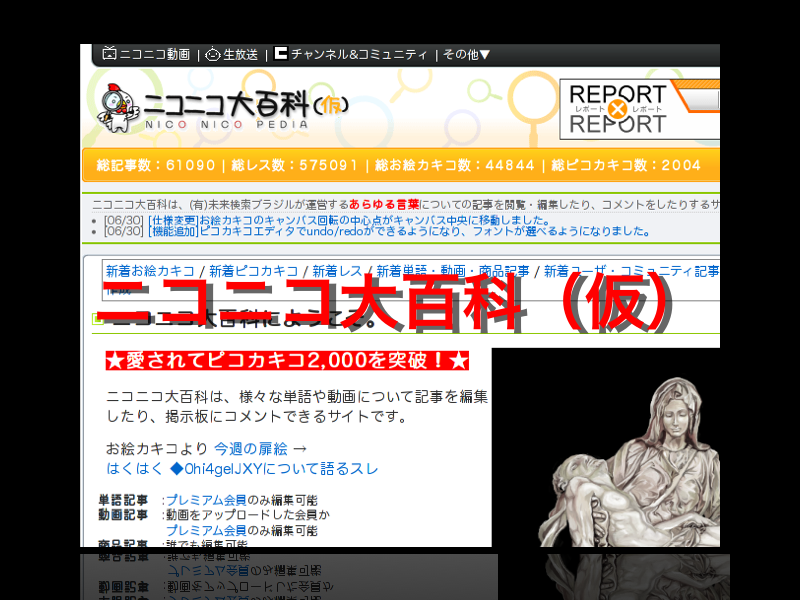800x600 pixels.
Task: Select 新着ユーザ・コミュニティ記事 tab
Action: [x=632, y=271]
